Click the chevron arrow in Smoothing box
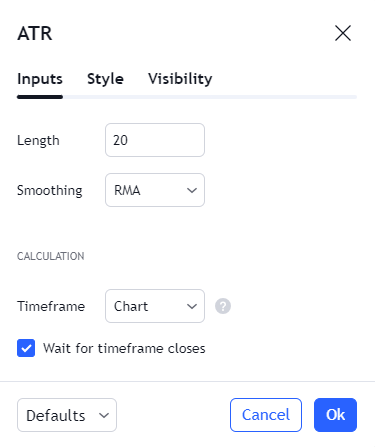Image resolution: width=375 pixels, height=447 pixels. (x=192, y=190)
